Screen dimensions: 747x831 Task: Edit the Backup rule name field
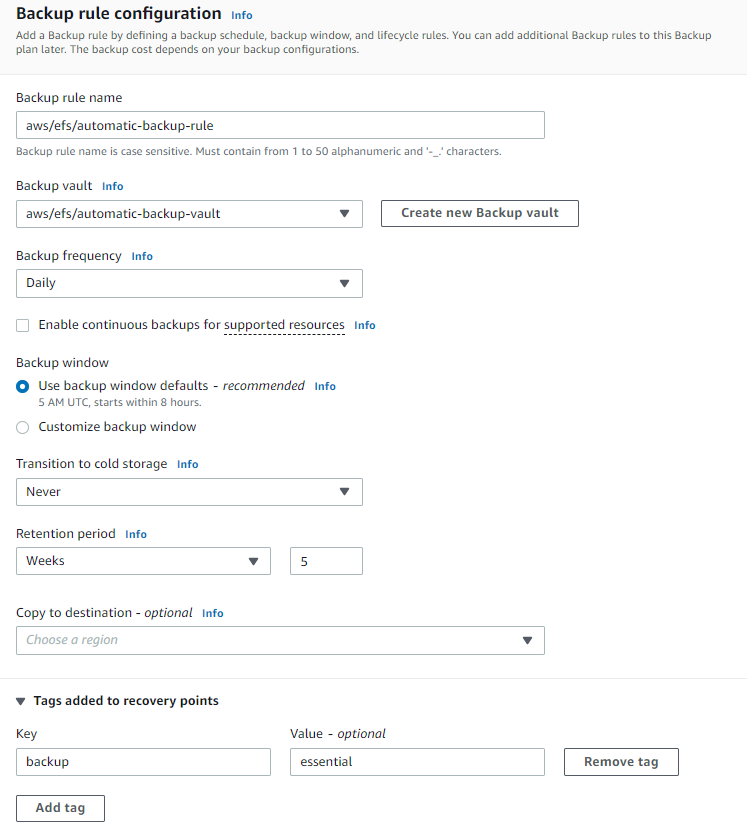pyautogui.click(x=279, y=124)
